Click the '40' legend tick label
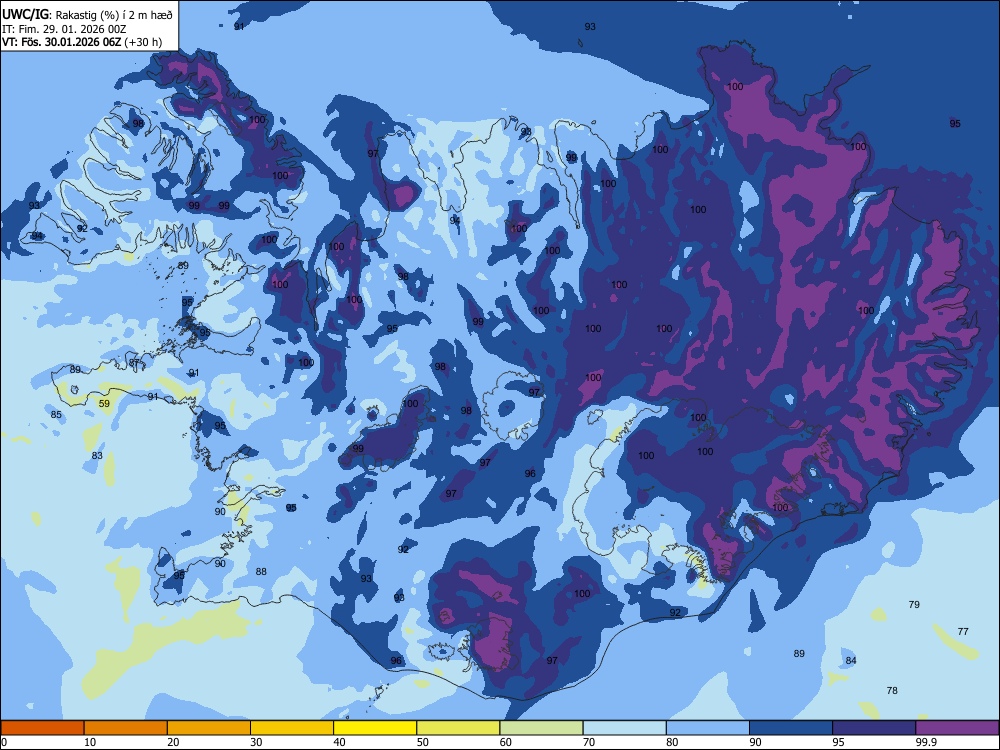Viewport: 1000px width, 750px height. 339,742
